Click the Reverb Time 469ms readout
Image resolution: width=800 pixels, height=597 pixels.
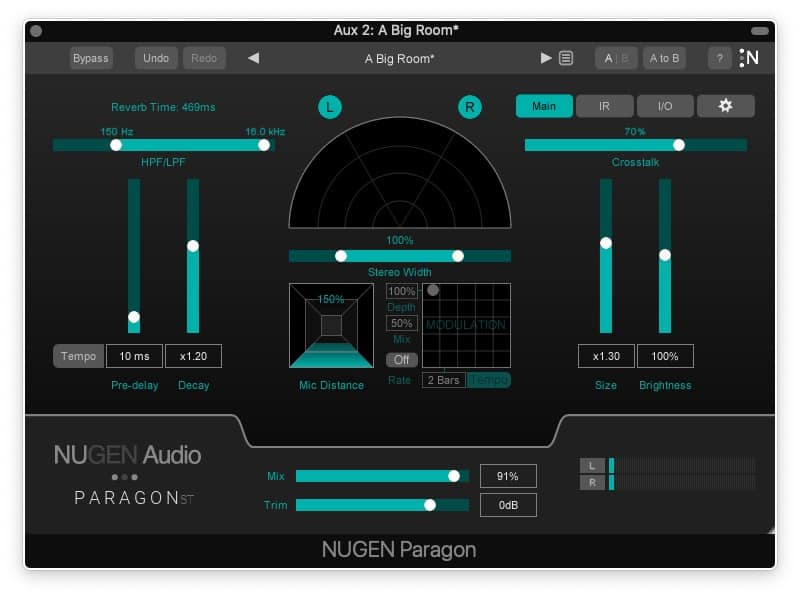(163, 107)
